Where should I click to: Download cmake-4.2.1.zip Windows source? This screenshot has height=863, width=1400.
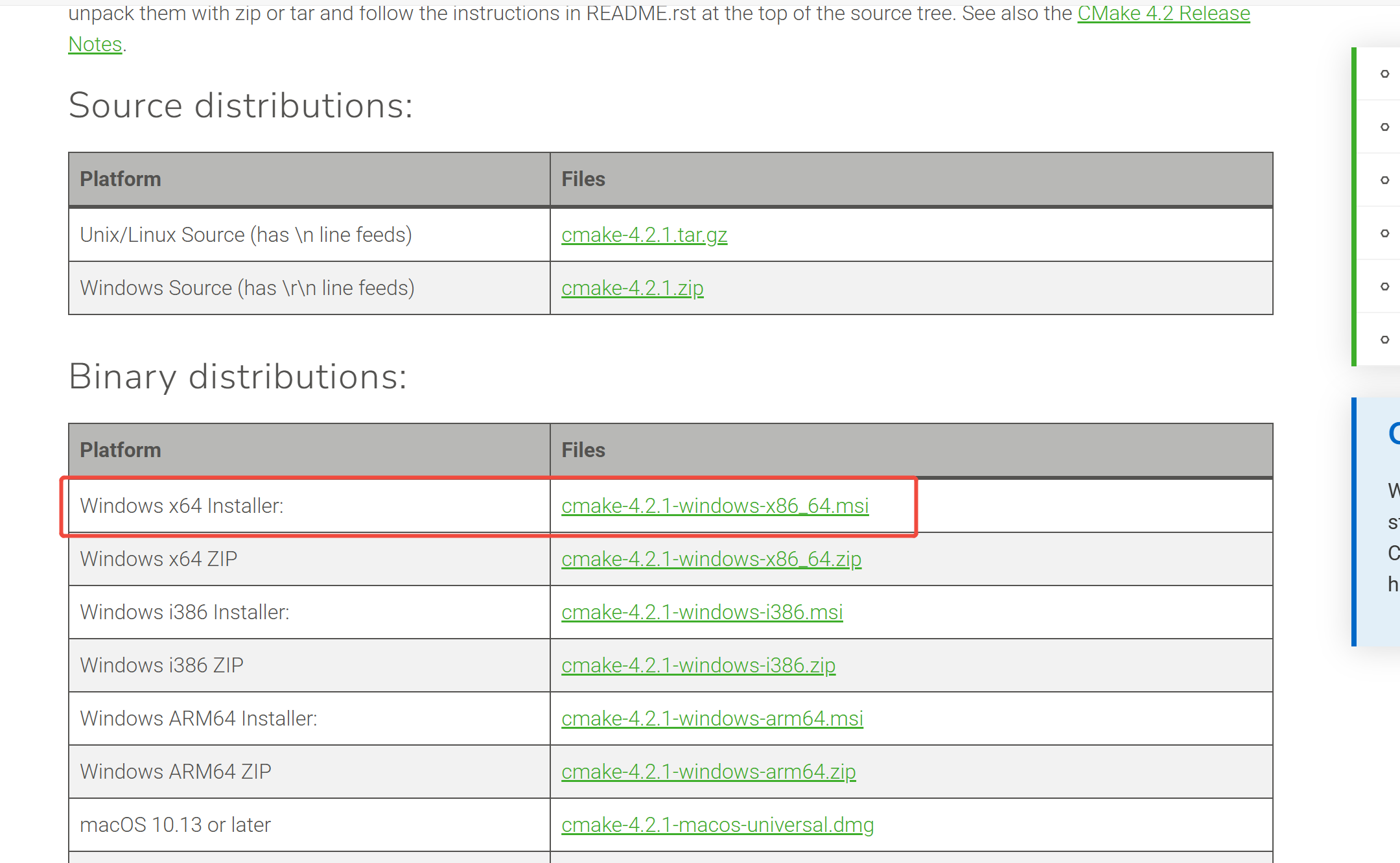point(632,288)
